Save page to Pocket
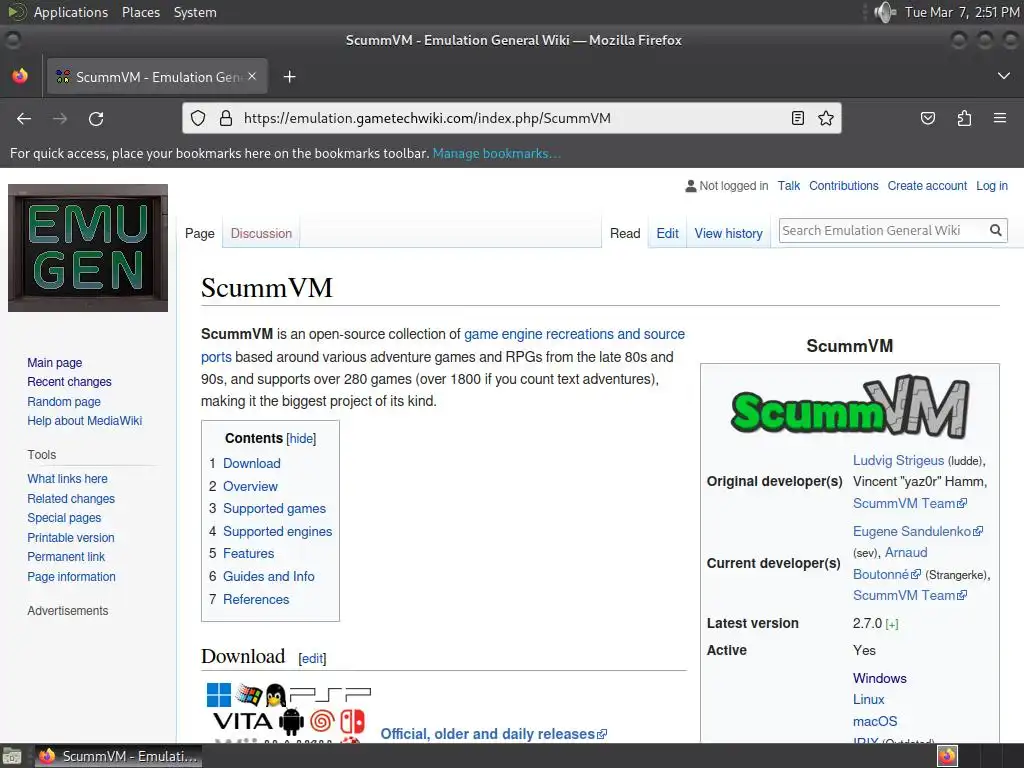This screenshot has height=768, width=1024. pos(927,118)
